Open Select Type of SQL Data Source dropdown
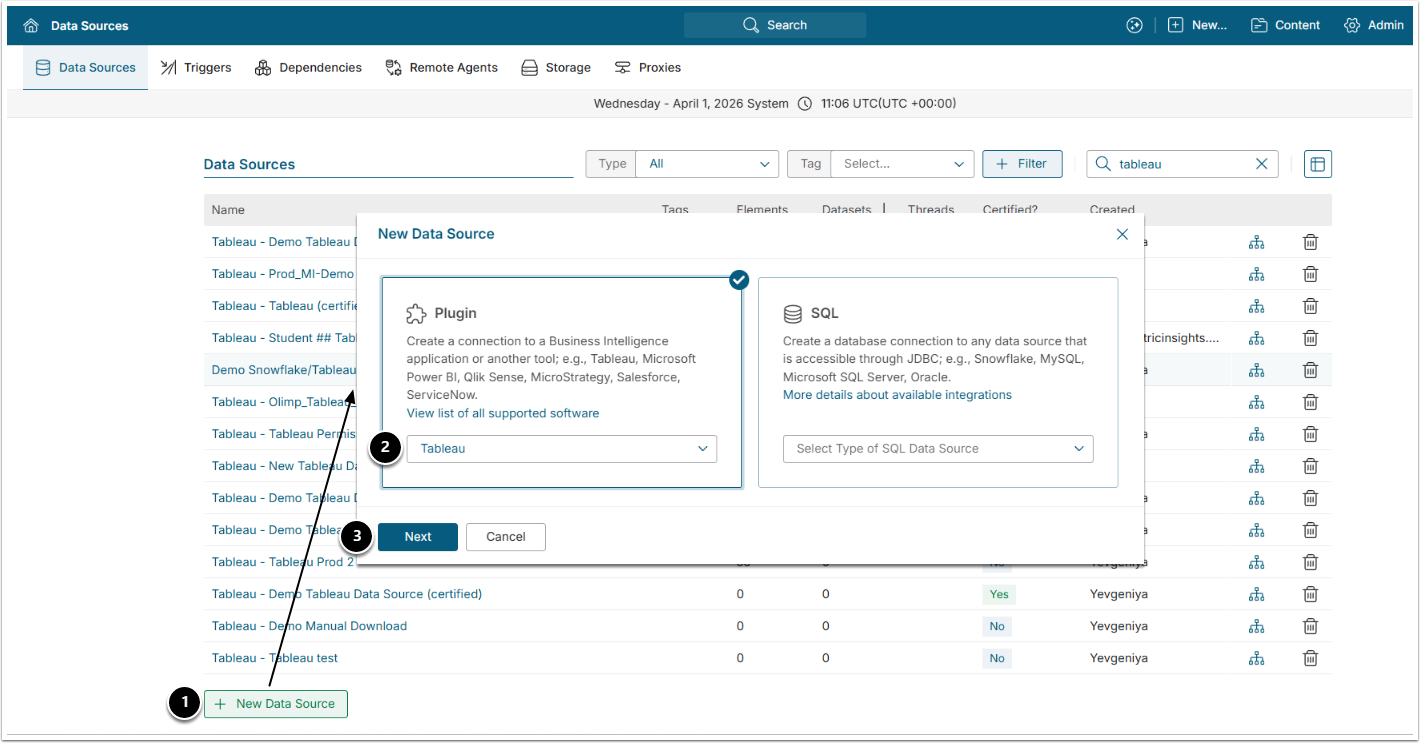 tap(937, 449)
